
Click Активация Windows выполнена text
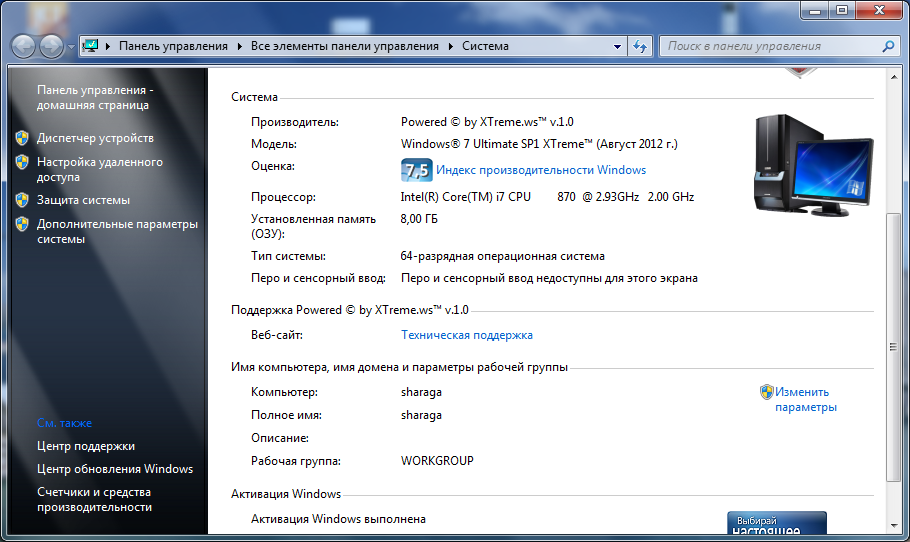pos(338,519)
